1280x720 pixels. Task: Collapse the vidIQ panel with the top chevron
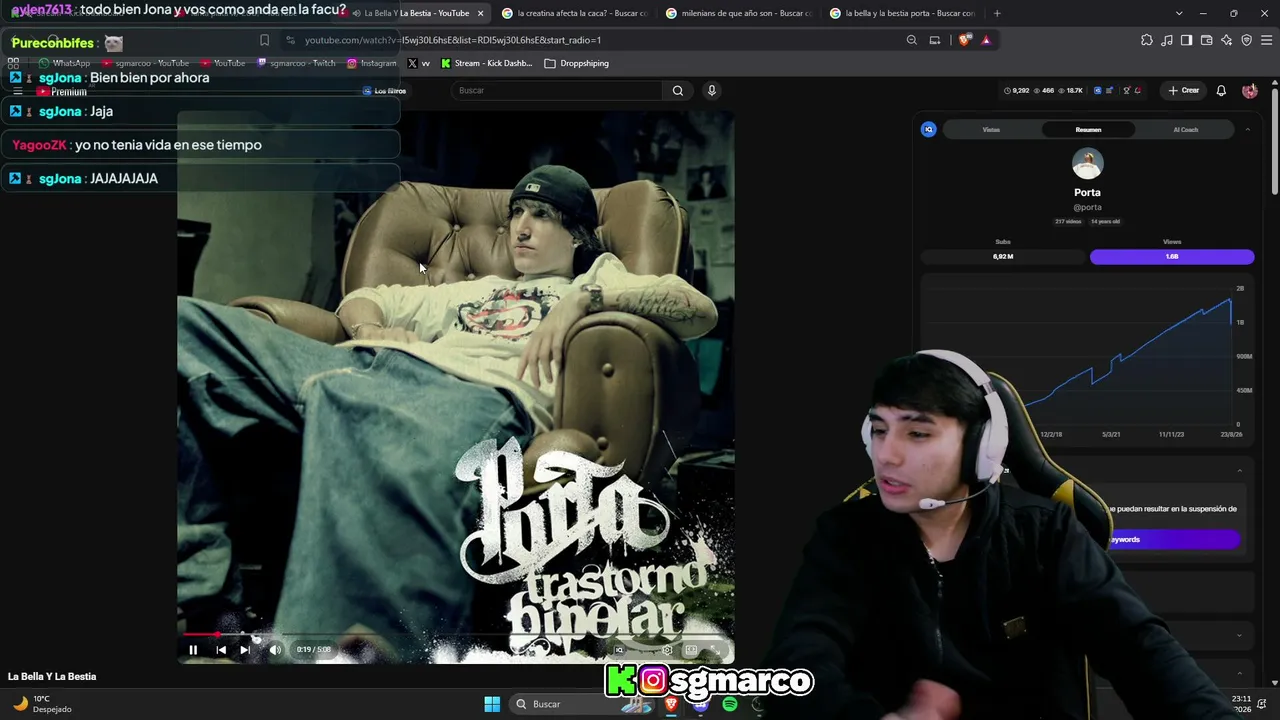(1247, 129)
